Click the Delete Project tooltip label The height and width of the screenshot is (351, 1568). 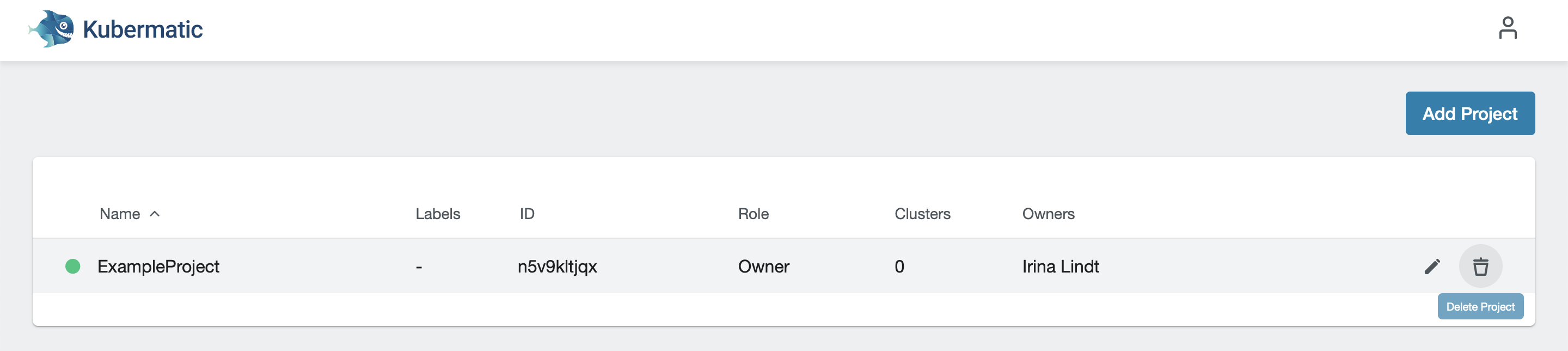click(x=1480, y=306)
